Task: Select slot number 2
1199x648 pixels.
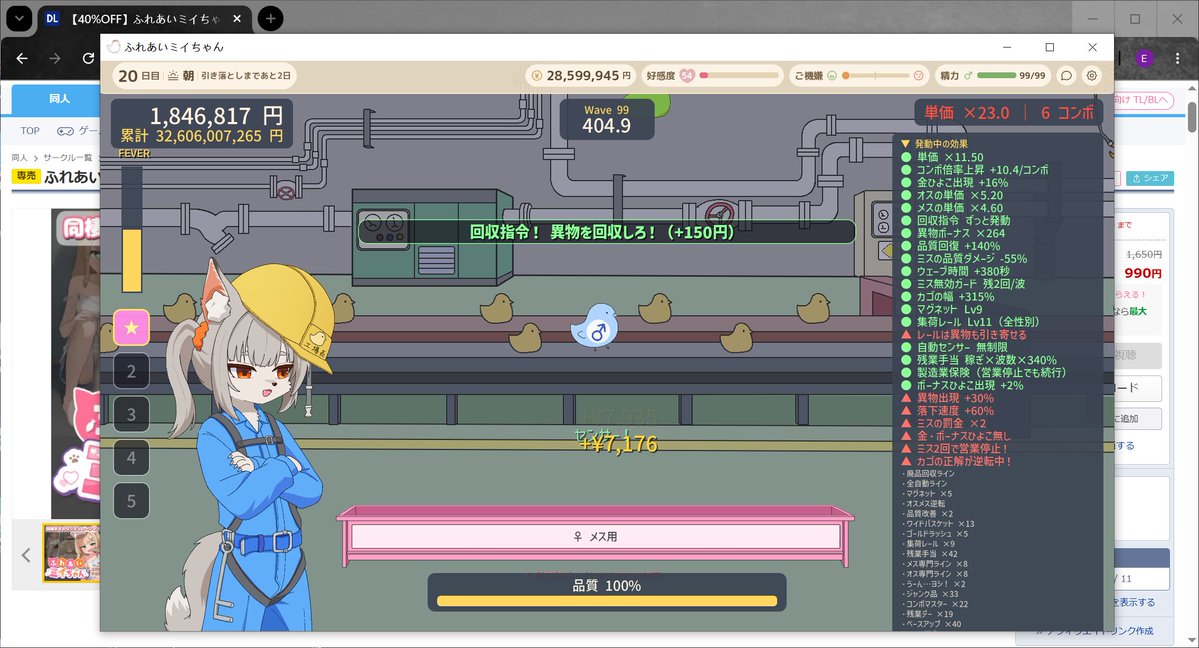Action: pos(132,371)
